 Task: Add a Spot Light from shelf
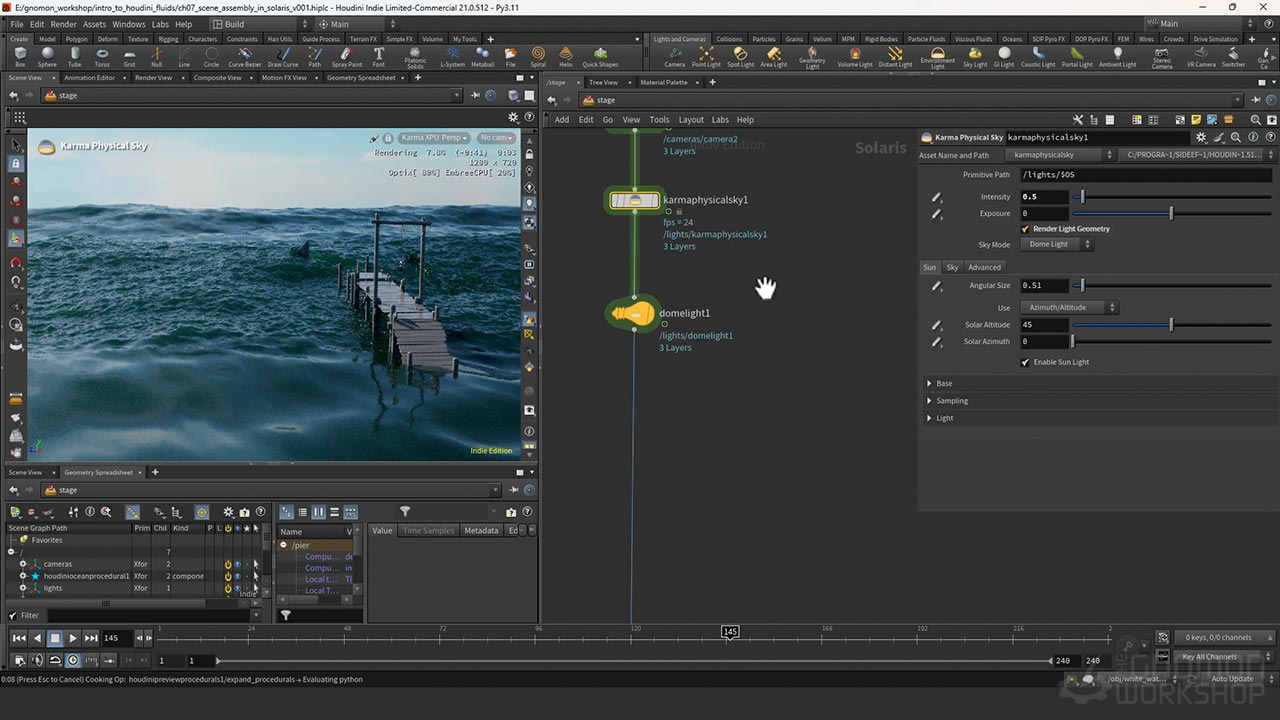point(740,56)
